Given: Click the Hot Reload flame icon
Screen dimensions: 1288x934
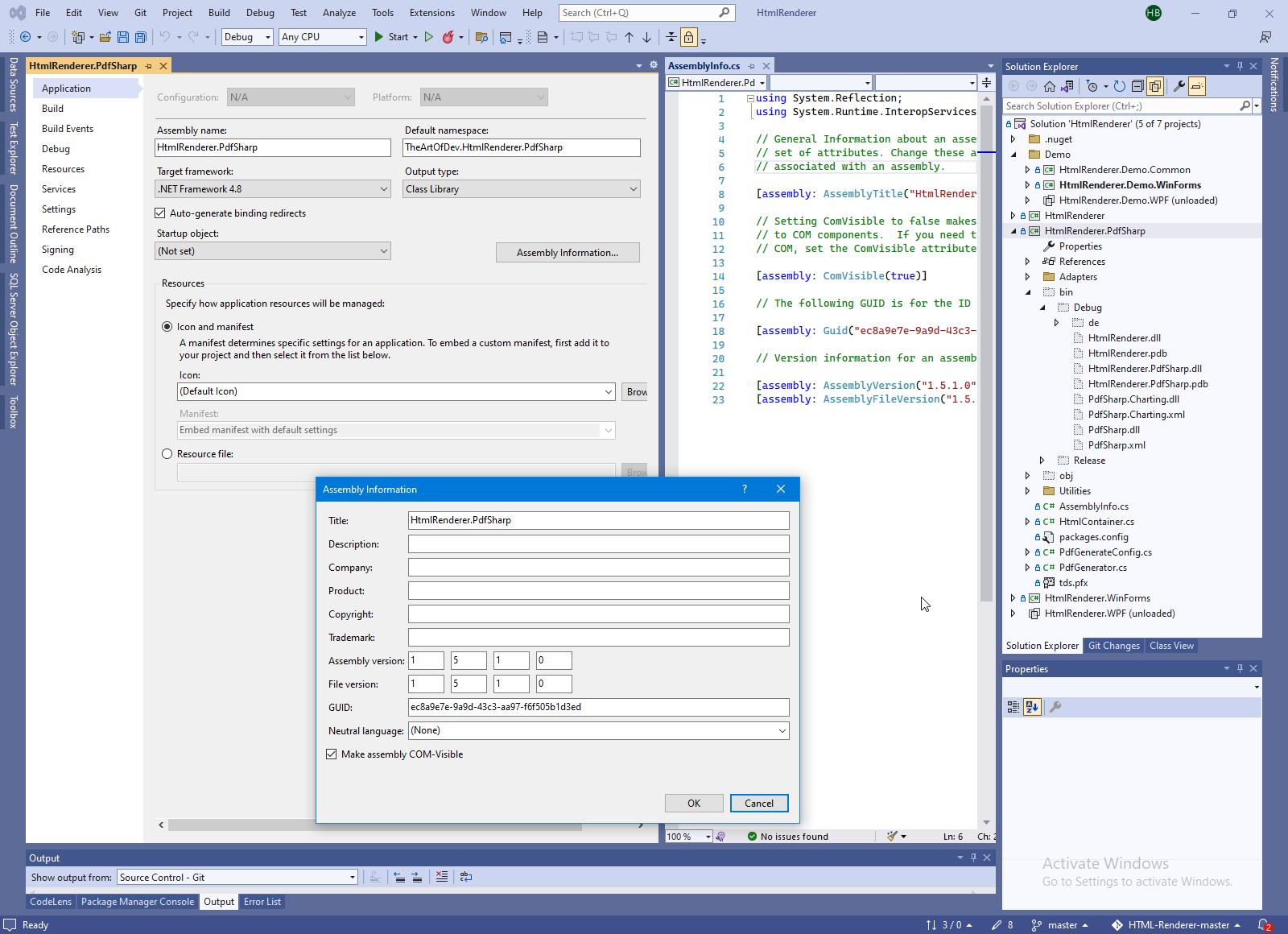Looking at the screenshot, I should click(x=448, y=37).
